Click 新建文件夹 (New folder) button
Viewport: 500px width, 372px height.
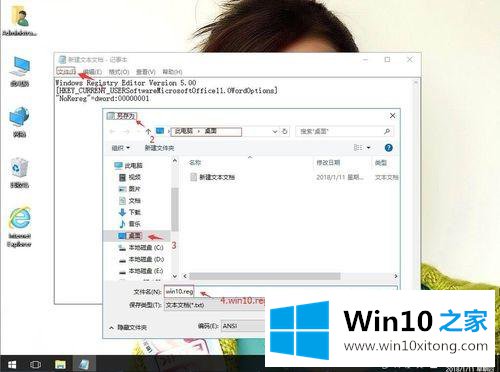coord(159,148)
